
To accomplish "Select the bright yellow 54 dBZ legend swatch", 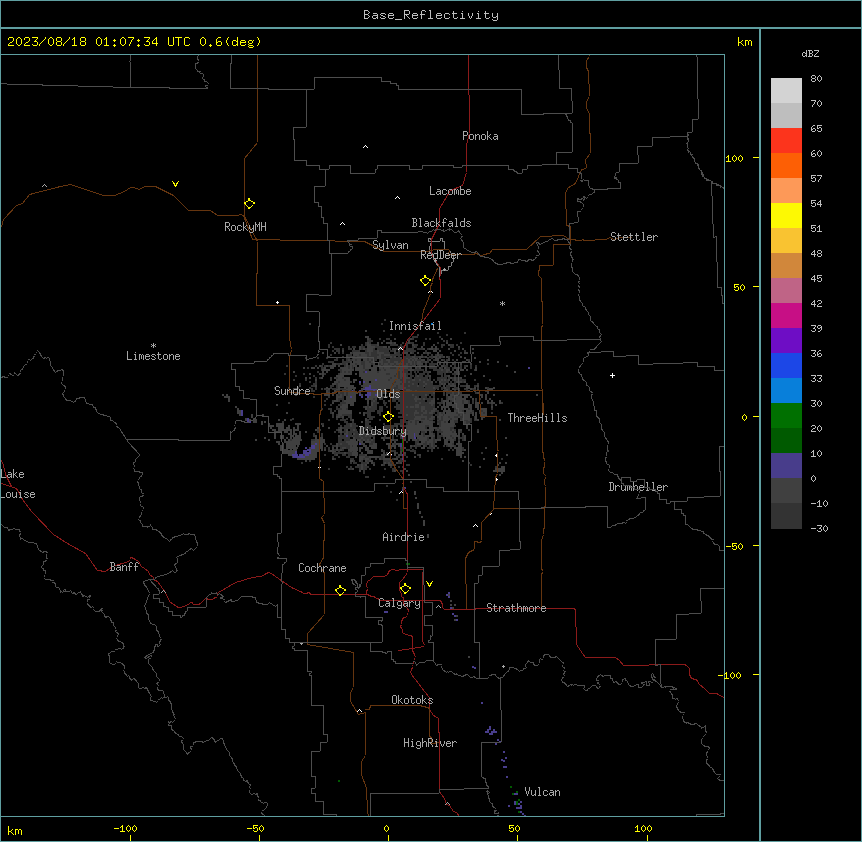I will pyautogui.click(x=786, y=215).
